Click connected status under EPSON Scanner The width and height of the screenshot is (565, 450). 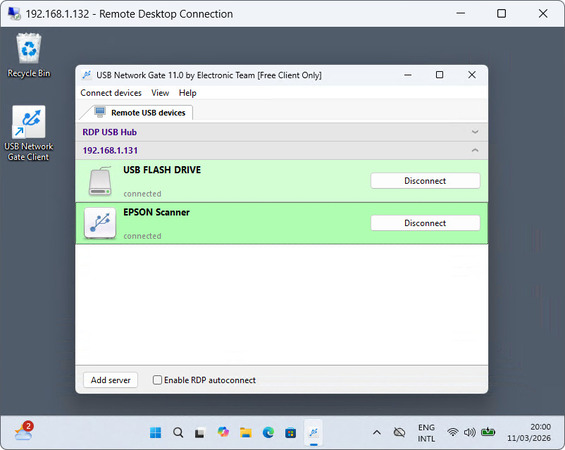click(142, 236)
